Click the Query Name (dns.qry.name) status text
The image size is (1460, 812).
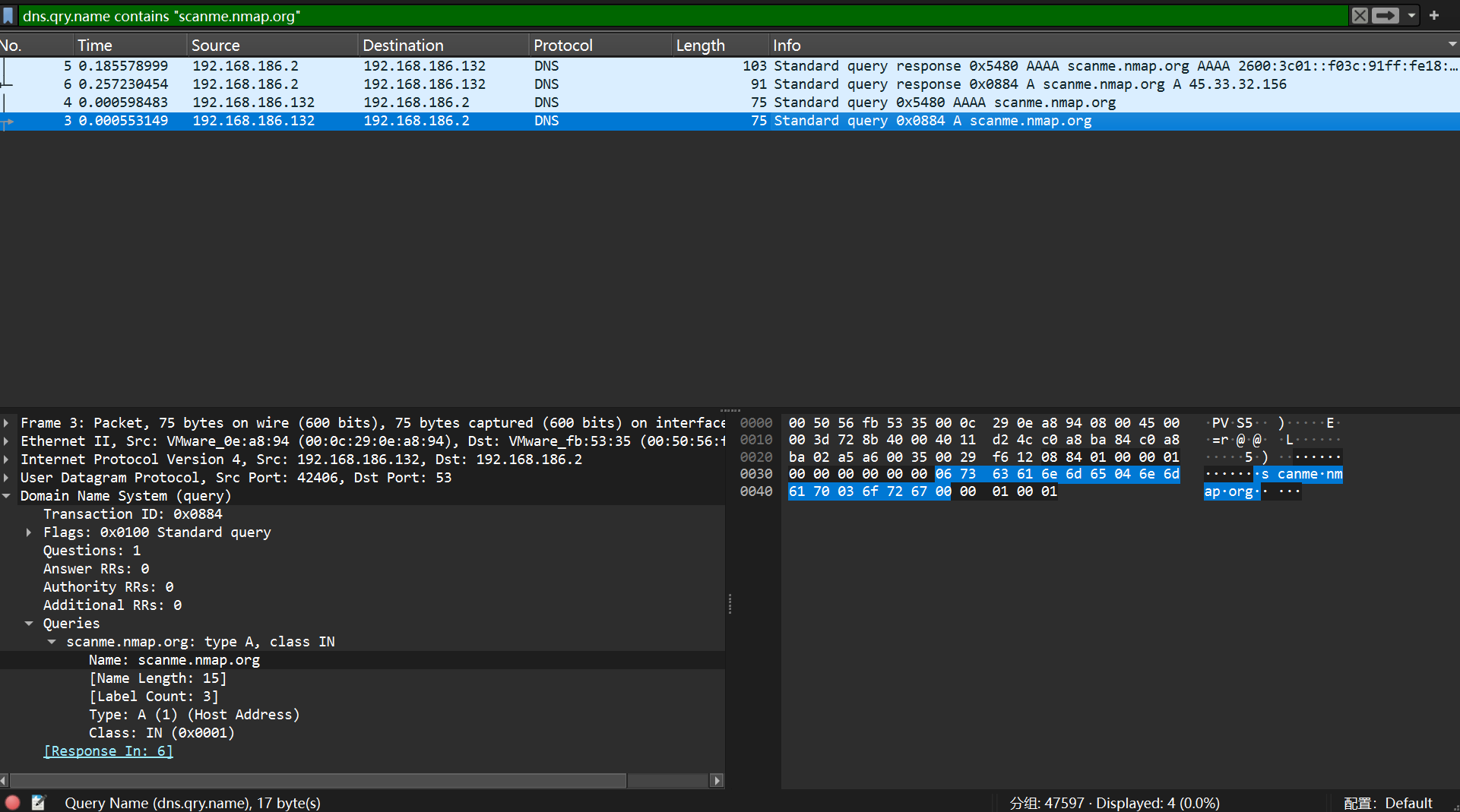pyautogui.click(x=192, y=803)
